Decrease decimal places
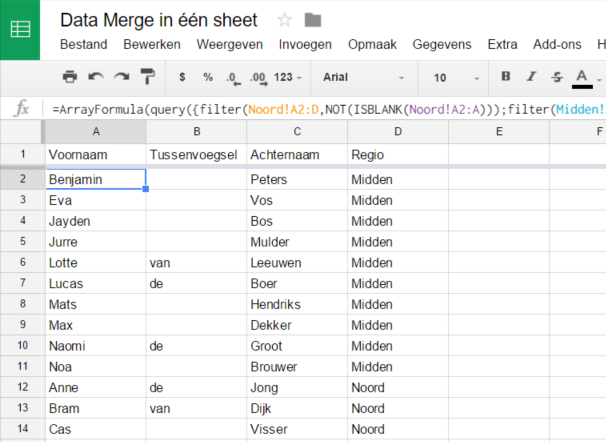Viewport: 606px width, 442px height. [x=233, y=78]
